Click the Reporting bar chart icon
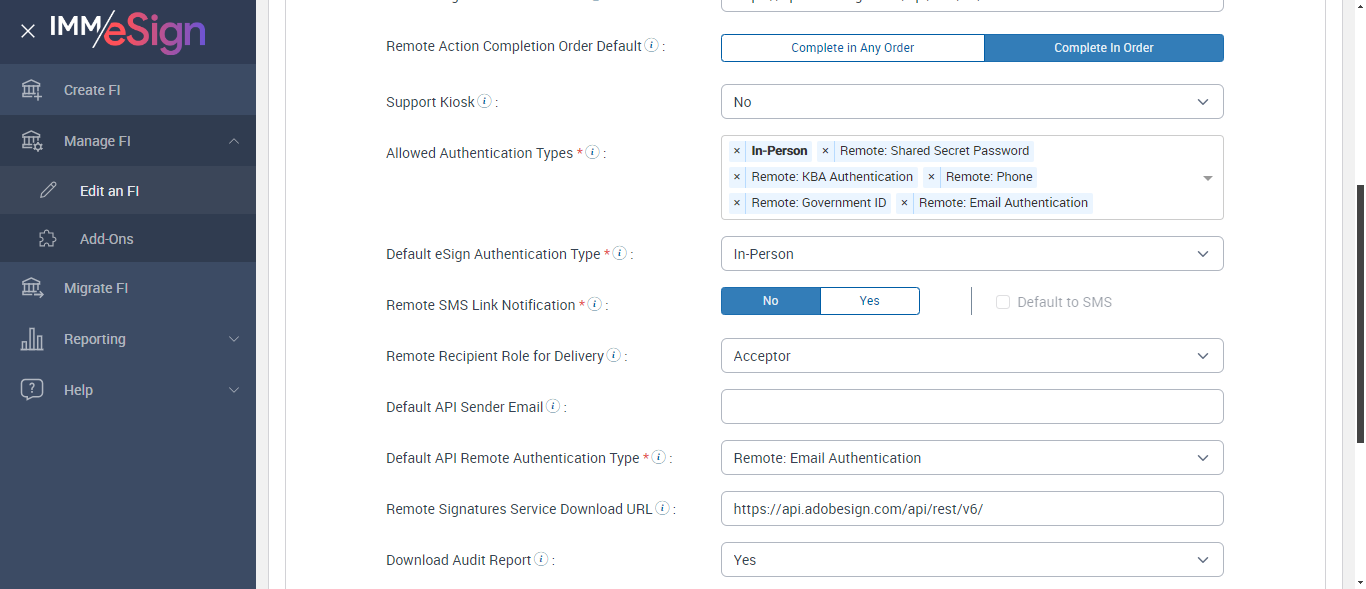This screenshot has height=589, width=1366. click(32, 339)
